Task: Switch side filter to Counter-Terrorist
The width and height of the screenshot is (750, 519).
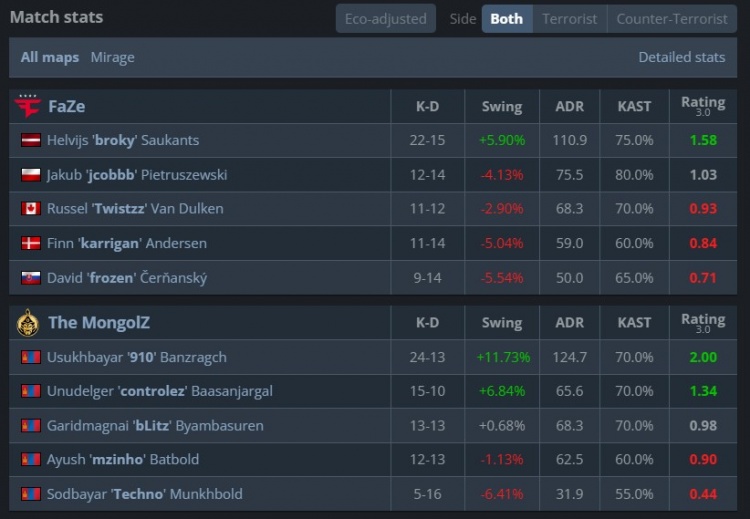Action: 672,19
